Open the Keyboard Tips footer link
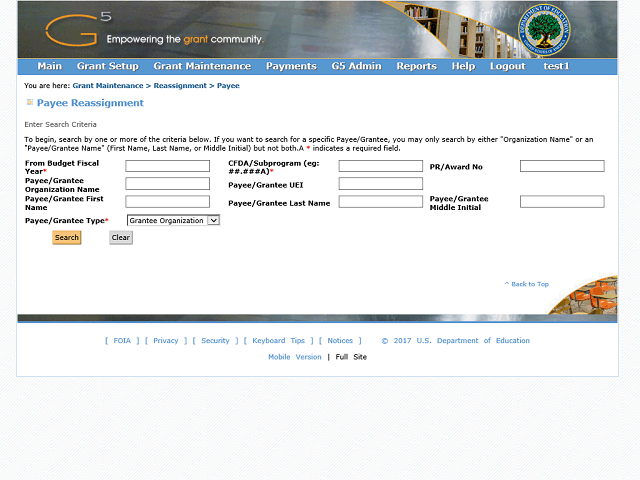 [x=278, y=340]
